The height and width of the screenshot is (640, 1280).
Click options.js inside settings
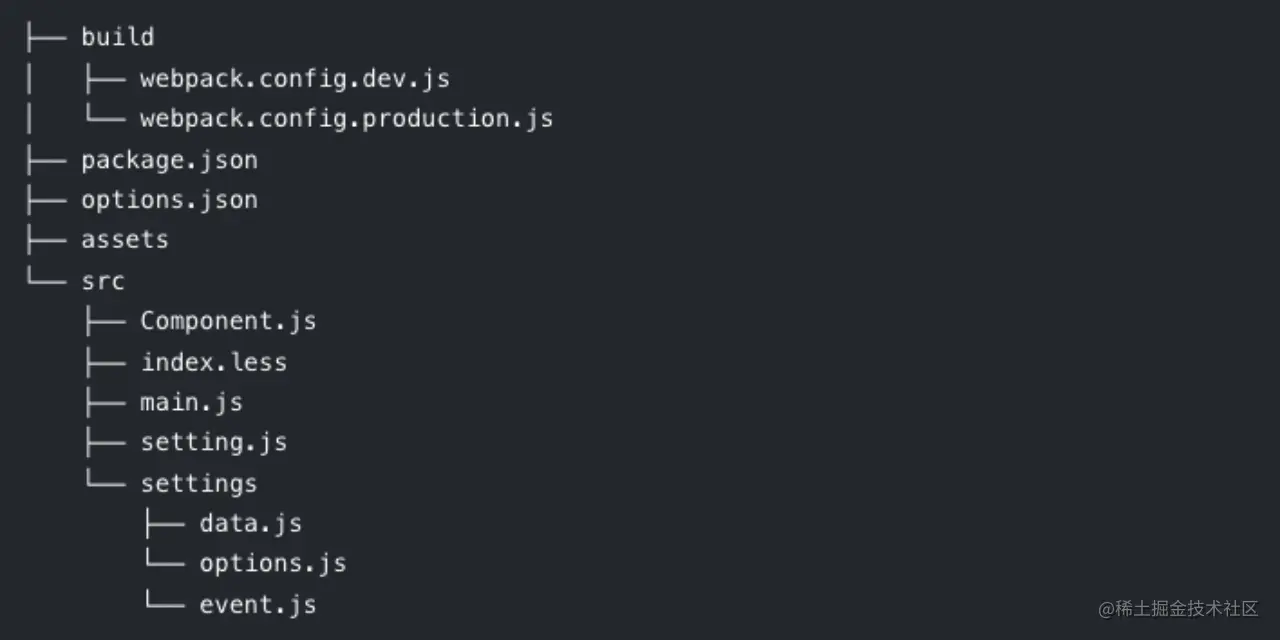click(x=272, y=564)
